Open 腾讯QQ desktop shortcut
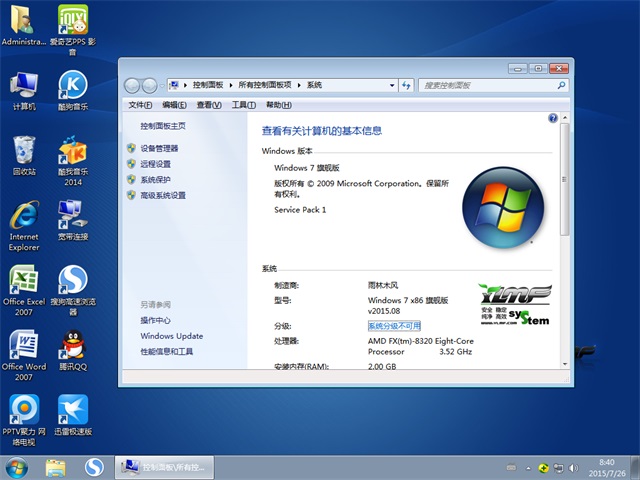This screenshot has height=480, width=640. 73,350
